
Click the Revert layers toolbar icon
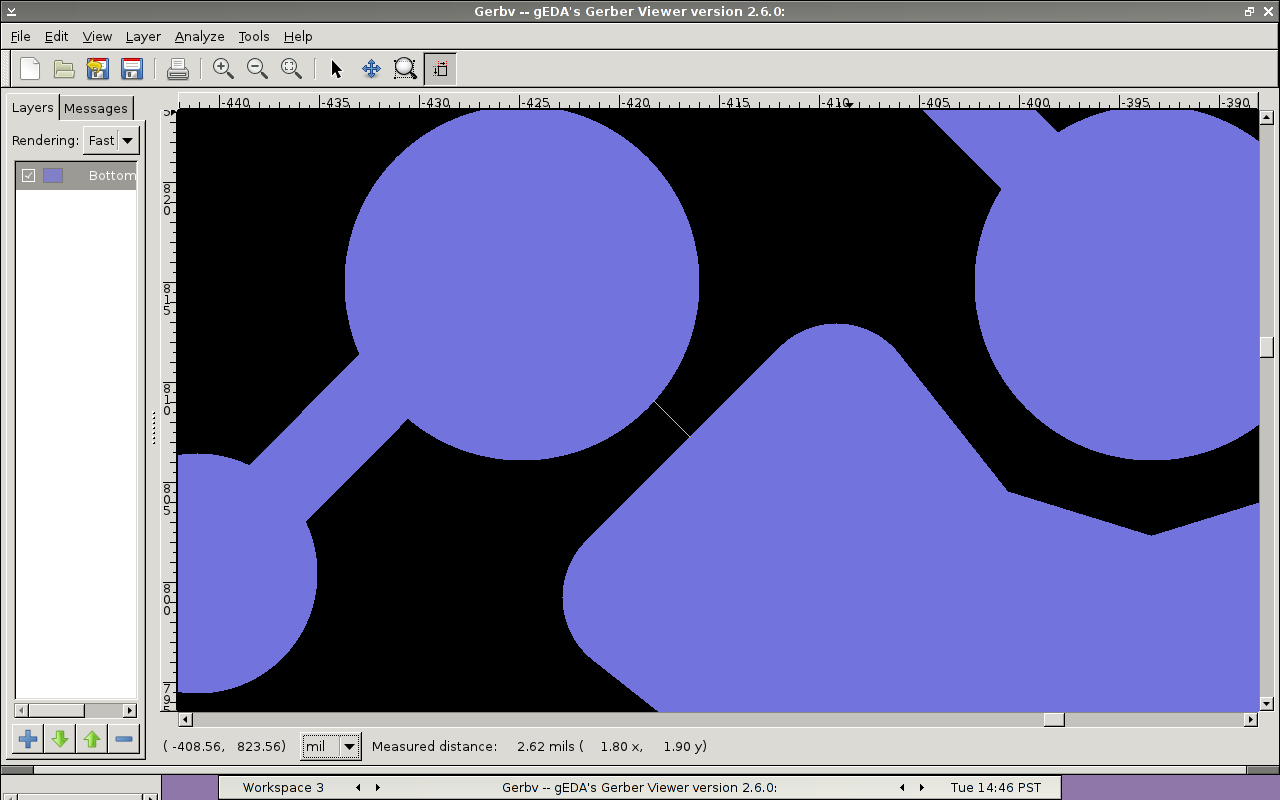[x=97, y=69]
